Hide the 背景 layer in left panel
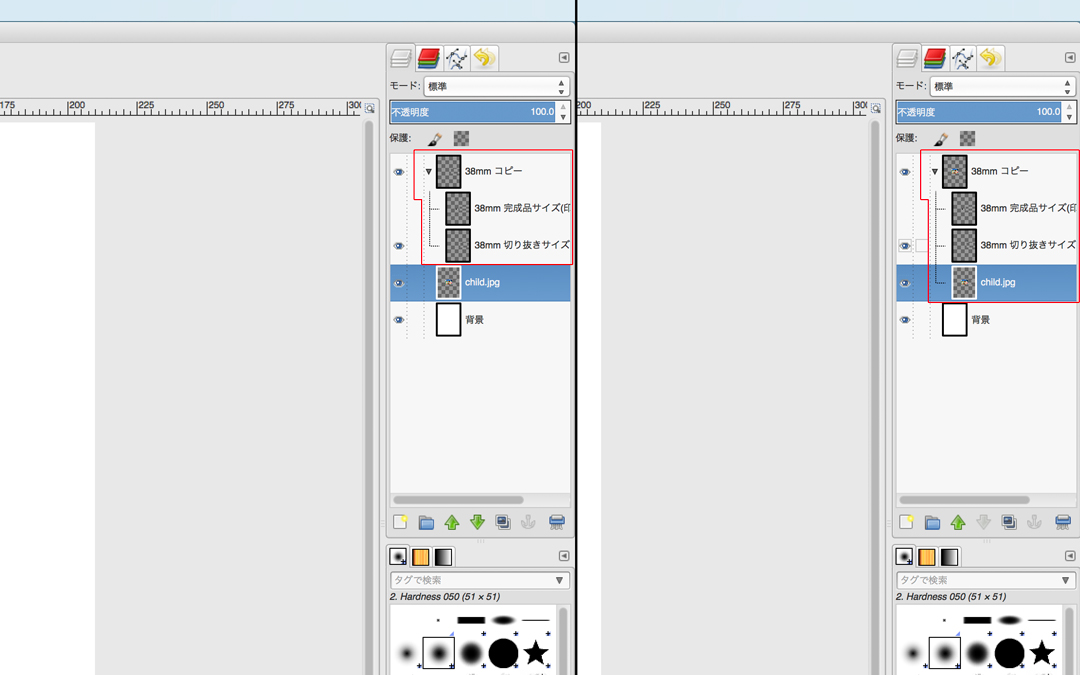Viewport: 1080px width, 675px height. [x=399, y=320]
